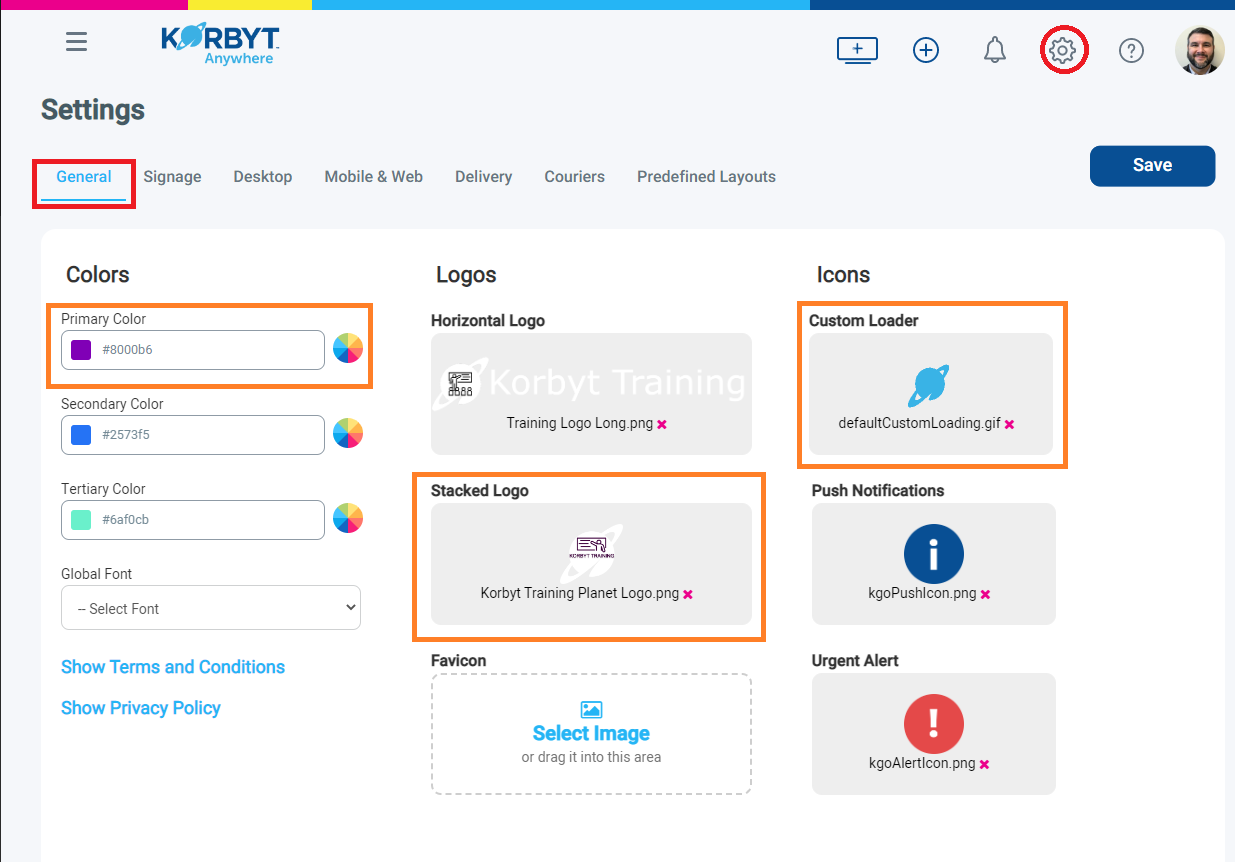Click the screen-plus display icon in header

[857, 50]
